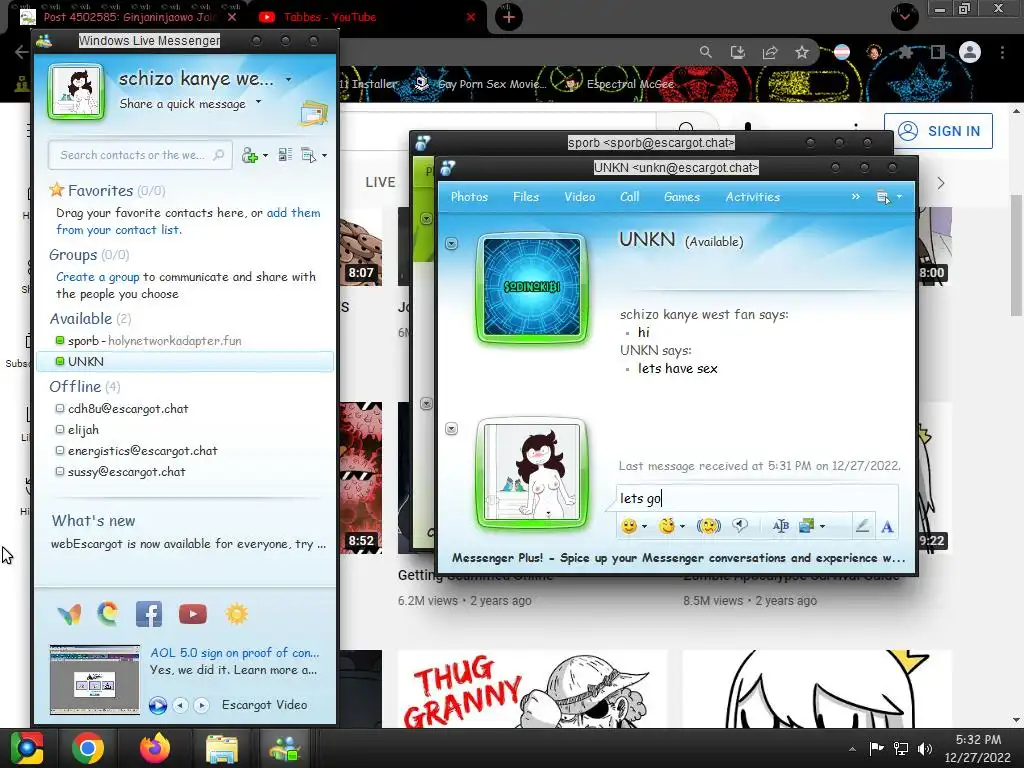Image resolution: width=1024 pixels, height=768 pixels.
Task: Show more chat toolbar items chevron
Action: 856,197
